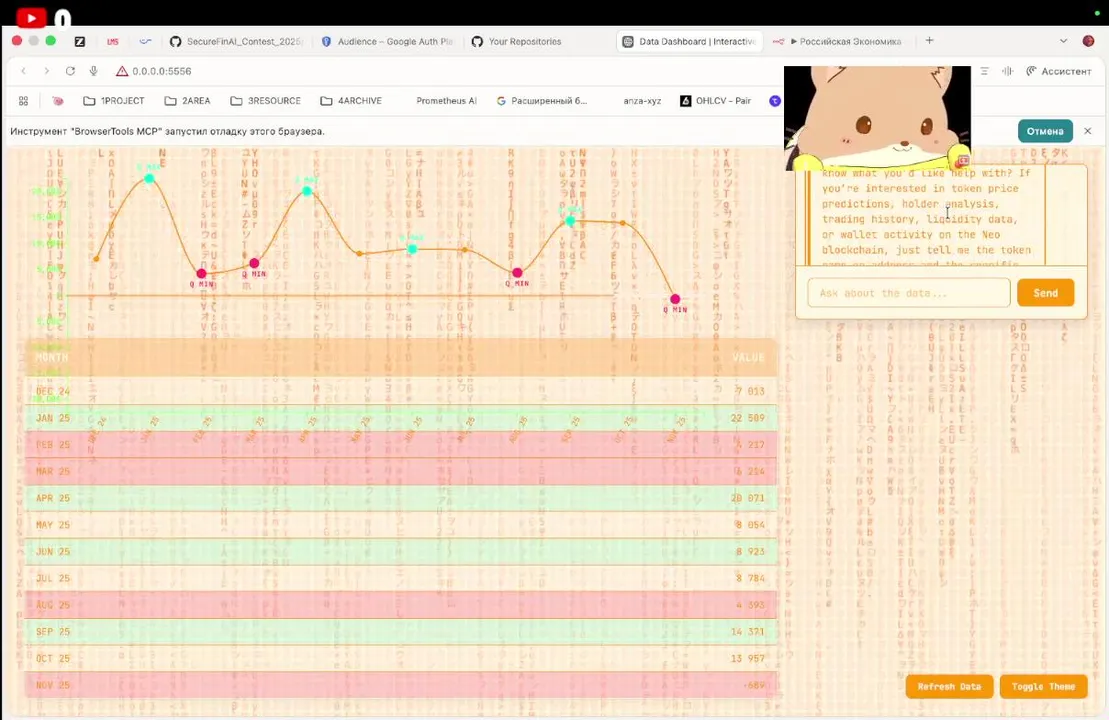Click the VALUE column header
Image resolution: width=1109 pixels, height=720 pixels.
click(748, 357)
